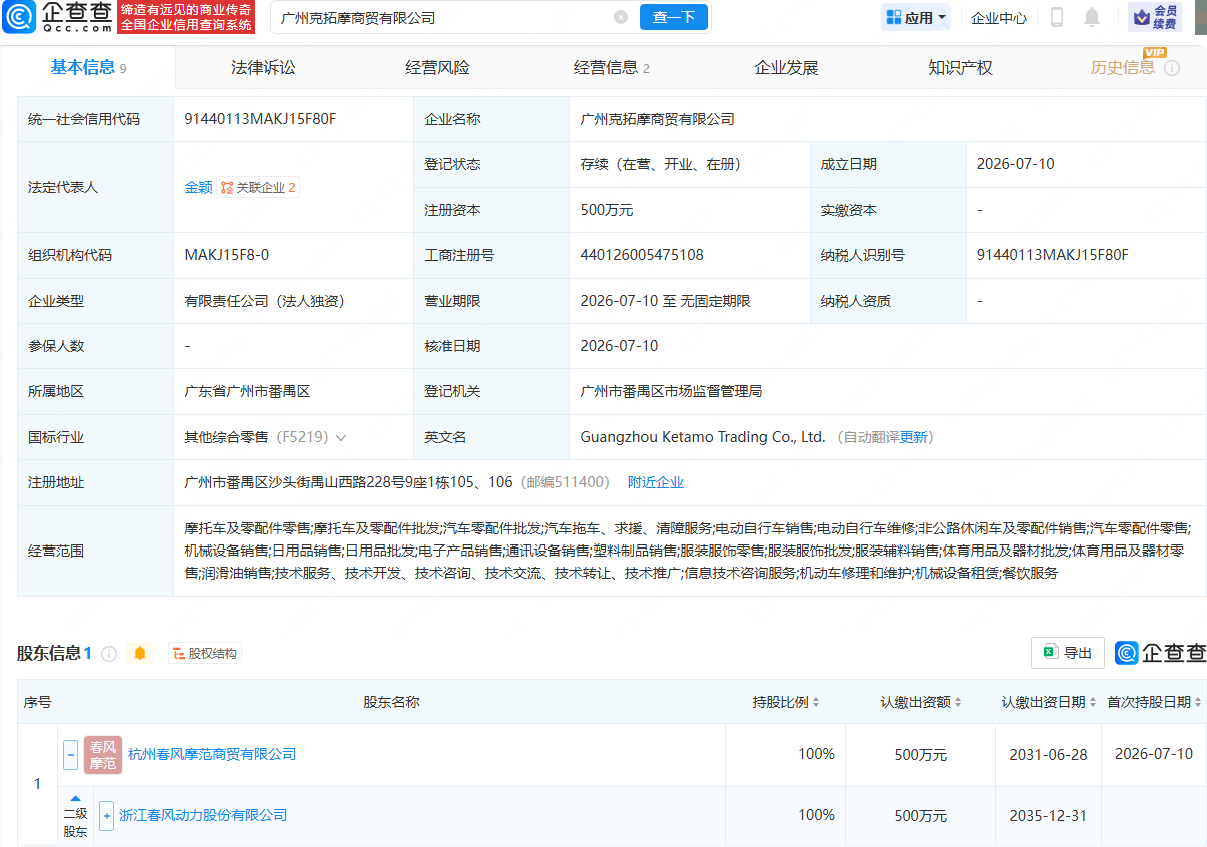Screen dimensions: 1207x847
Task: Switch to 经营信息 tab
Action: tap(612, 67)
